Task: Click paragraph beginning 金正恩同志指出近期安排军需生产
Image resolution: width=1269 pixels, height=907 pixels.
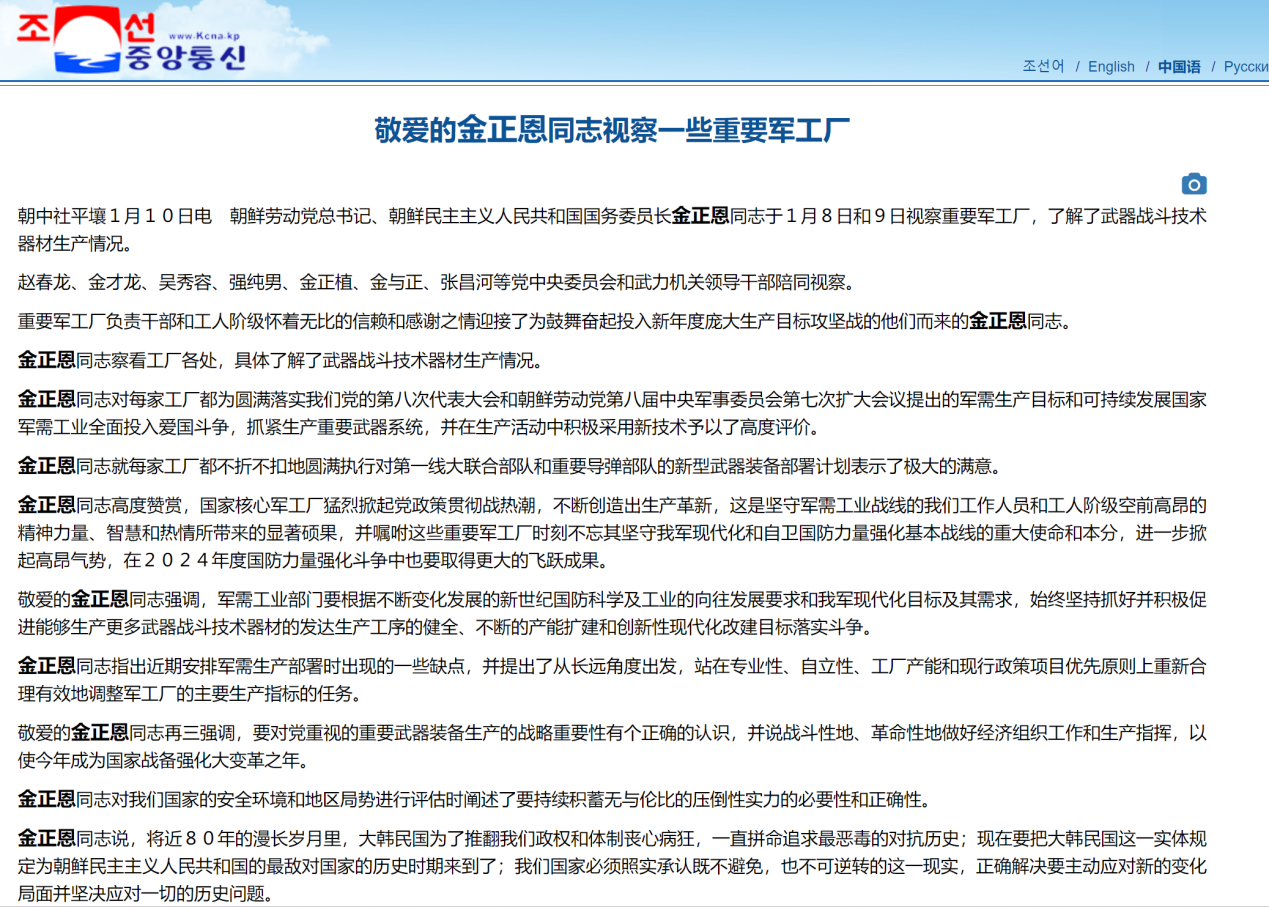Action: pyautogui.click(x=612, y=679)
